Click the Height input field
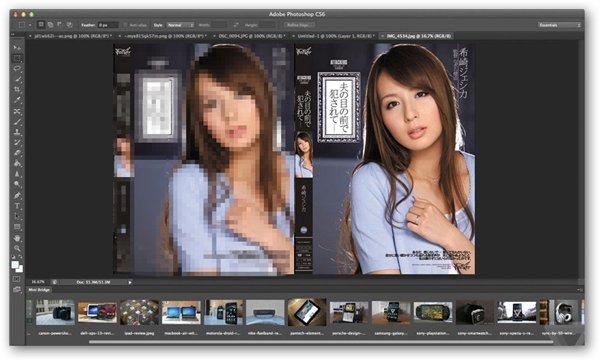The height and width of the screenshot is (361, 600). [267, 25]
